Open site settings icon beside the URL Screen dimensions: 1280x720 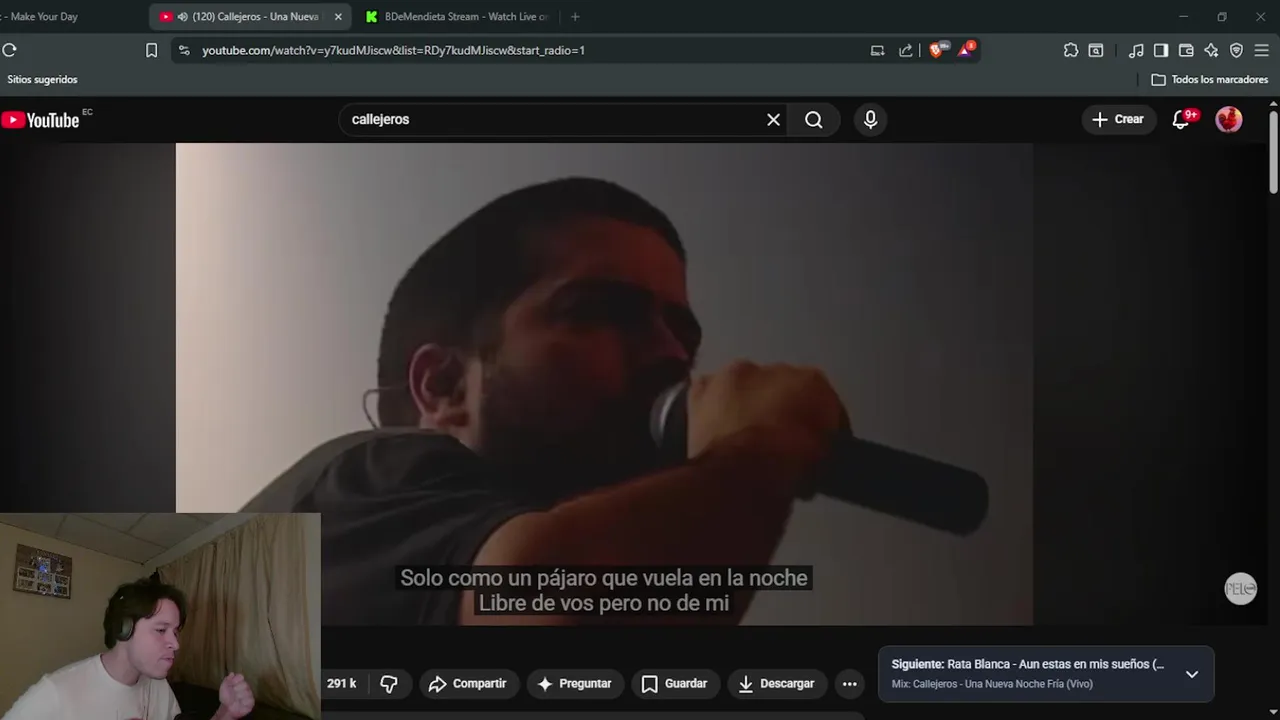[x=183, y=50]
